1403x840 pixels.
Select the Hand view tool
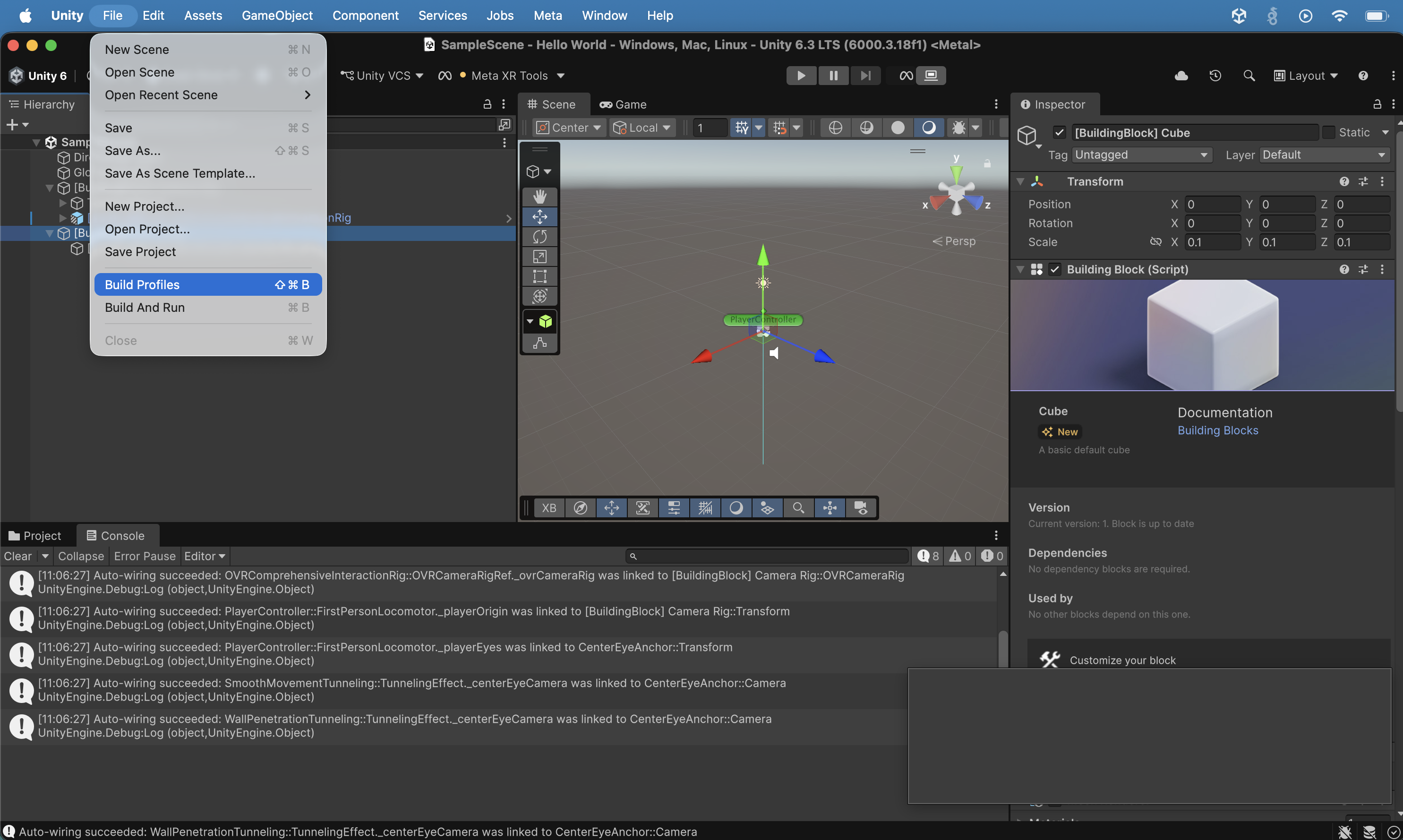click(x=539, y=197)
